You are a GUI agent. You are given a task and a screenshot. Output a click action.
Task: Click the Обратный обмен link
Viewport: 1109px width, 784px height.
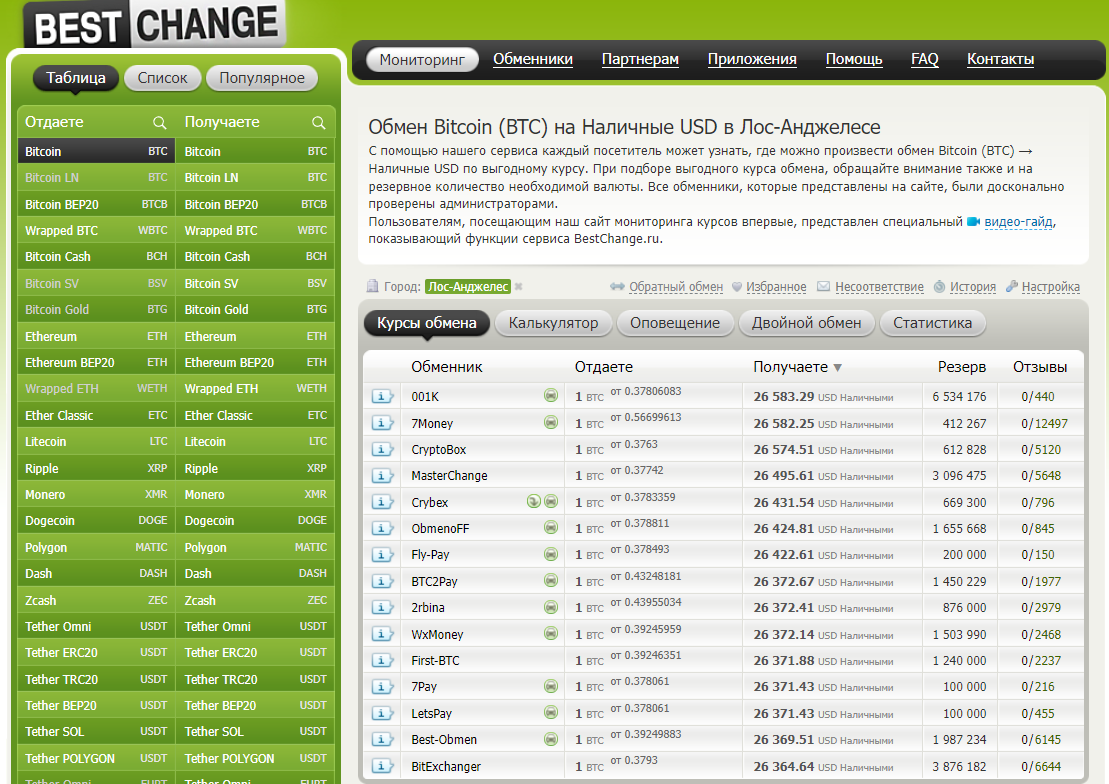(x=676, y=287)
